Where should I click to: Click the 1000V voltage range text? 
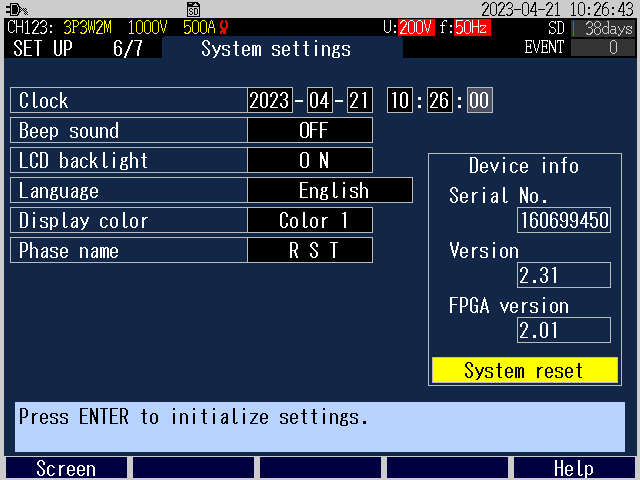click(147, 28)
